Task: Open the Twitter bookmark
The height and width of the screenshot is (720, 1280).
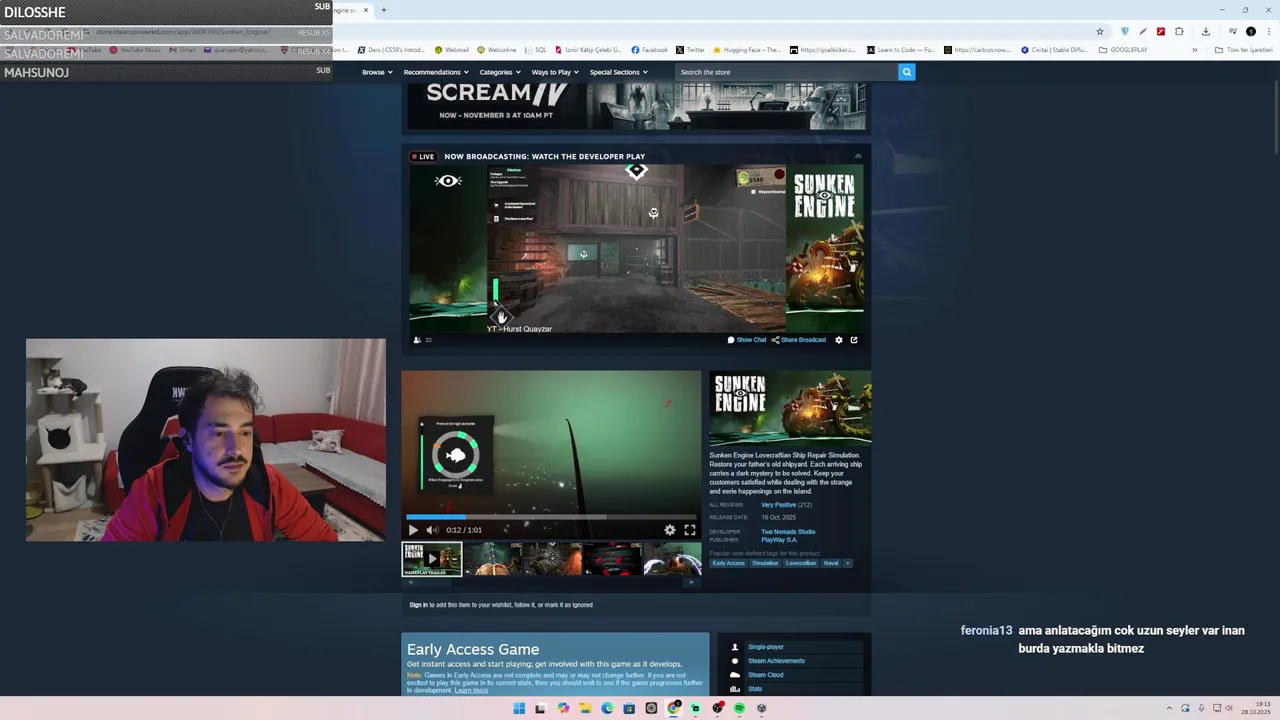Action: pos(690,50)
